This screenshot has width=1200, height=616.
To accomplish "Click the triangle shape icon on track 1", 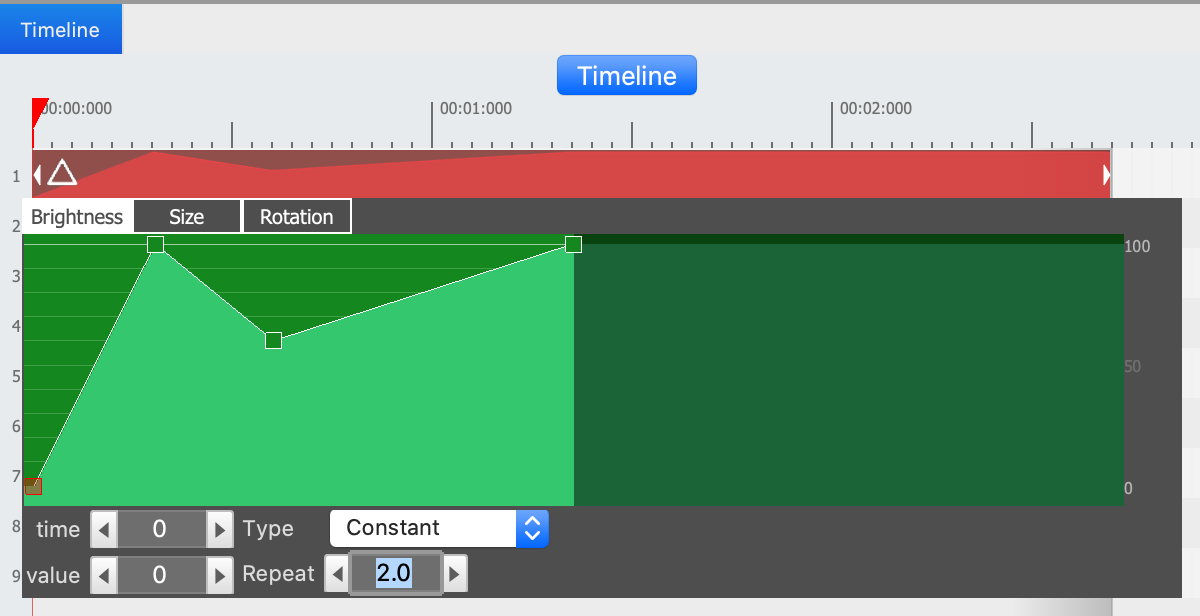I will 62,173.
